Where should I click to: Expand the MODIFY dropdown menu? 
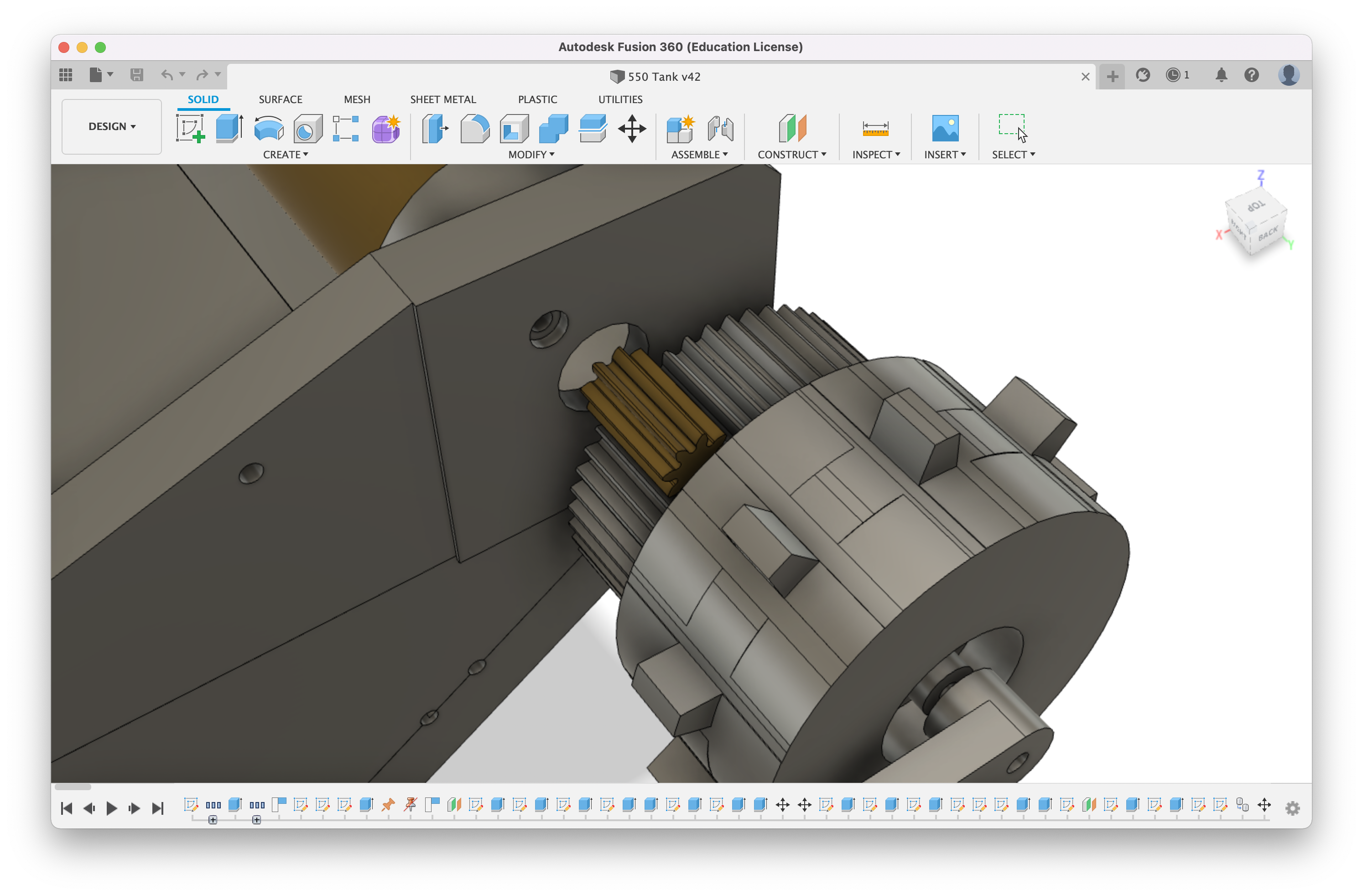click(531, 154)
